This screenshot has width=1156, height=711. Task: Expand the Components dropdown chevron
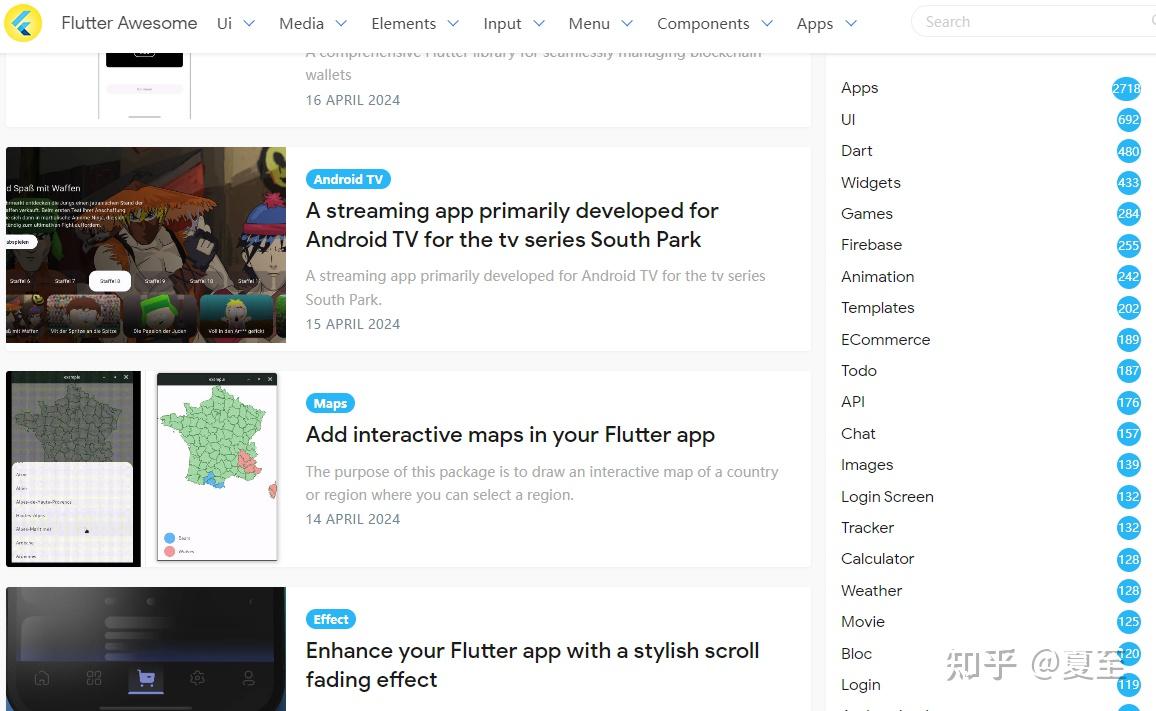click(767, 23)
